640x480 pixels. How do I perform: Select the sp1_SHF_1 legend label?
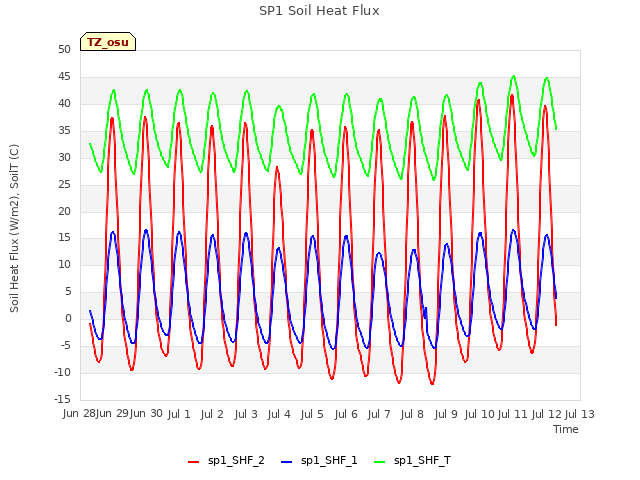click(x=329, y=461)
